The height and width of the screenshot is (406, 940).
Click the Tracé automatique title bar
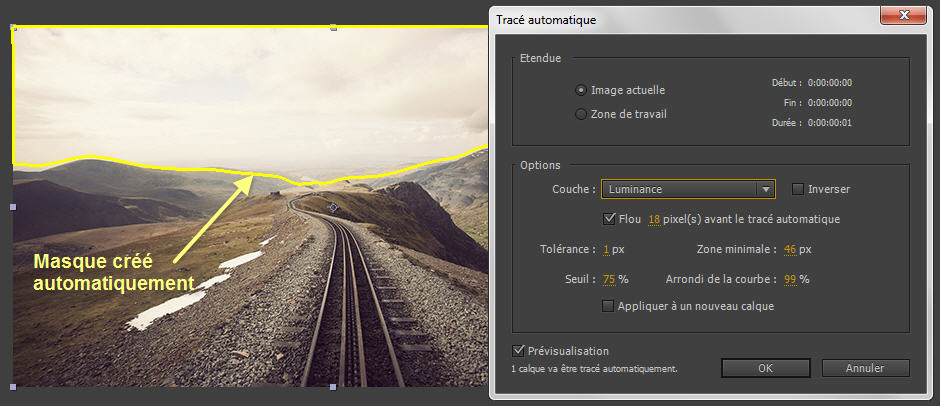click(683, 20)
